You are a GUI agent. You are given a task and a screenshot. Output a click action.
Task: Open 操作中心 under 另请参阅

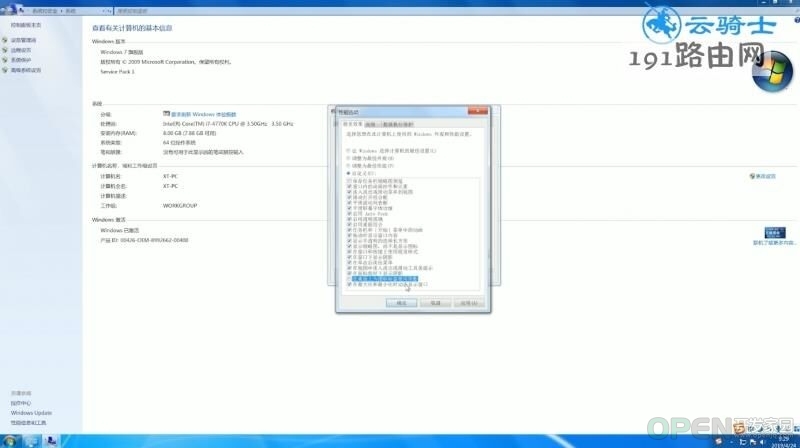(x=21, y=403)
